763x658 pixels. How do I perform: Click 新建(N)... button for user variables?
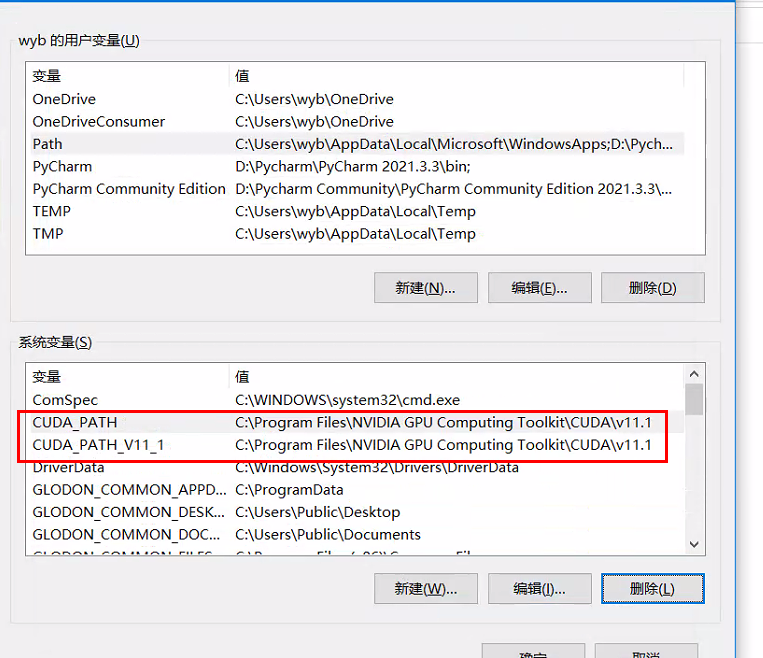click(426, 288)
